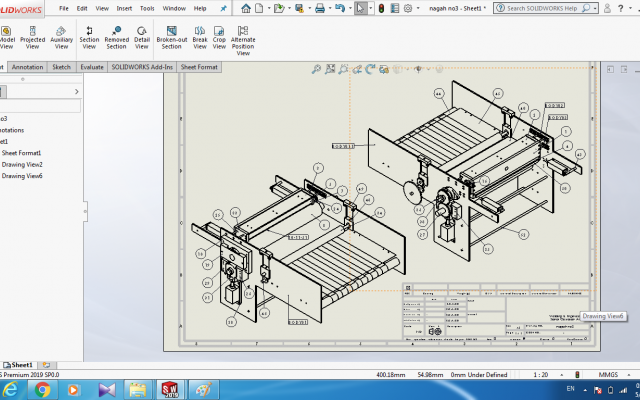Open Windows Explorer folder from taskbar
Image resolution: width=640 pixels, height=400 pixels.
pyautogui.click(x=138, y=390)
